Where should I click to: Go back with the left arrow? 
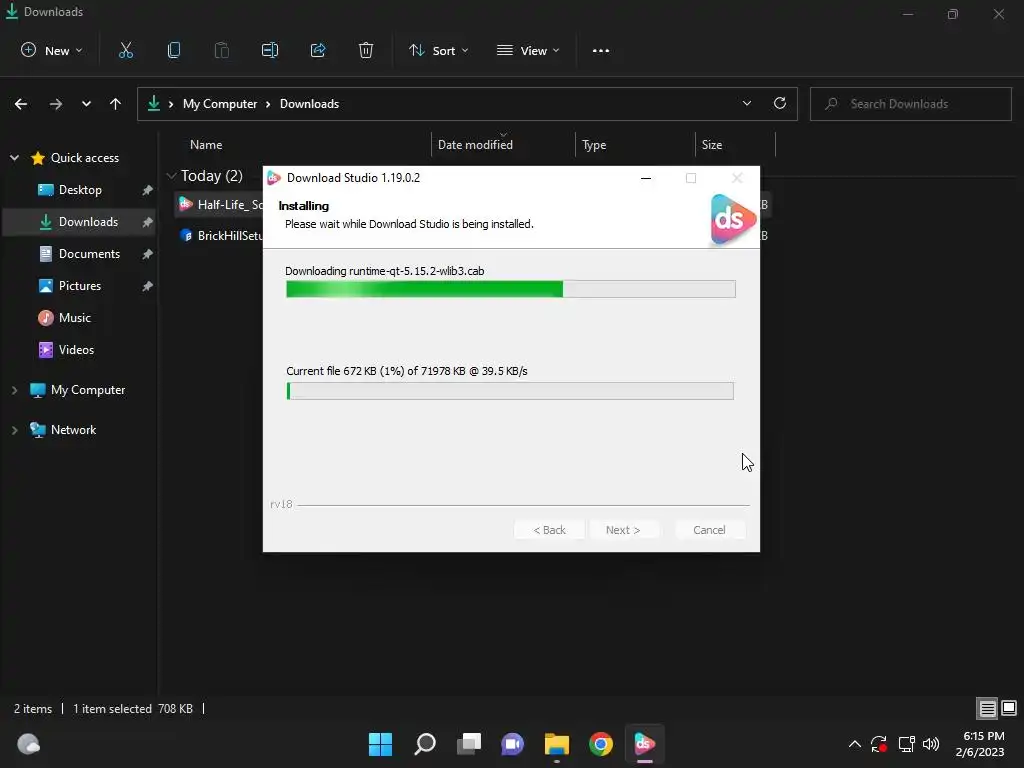point(21,104)
